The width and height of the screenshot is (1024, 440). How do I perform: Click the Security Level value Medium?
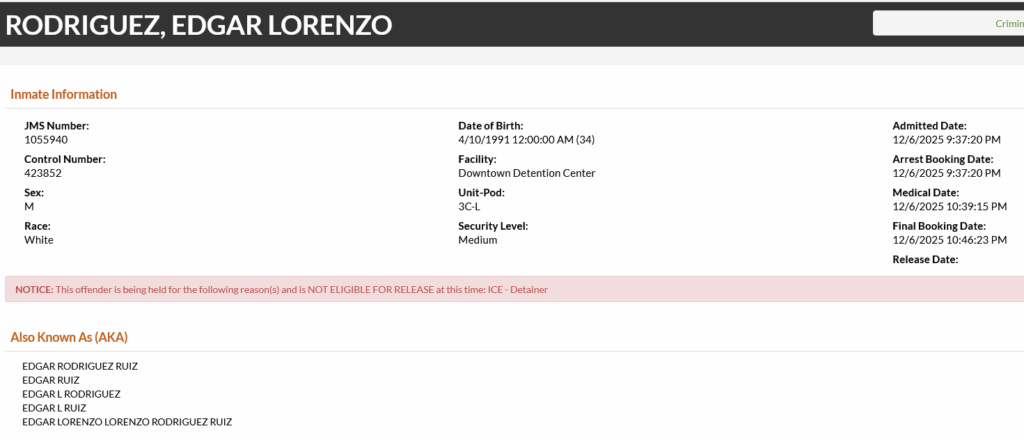click(477, 240)
